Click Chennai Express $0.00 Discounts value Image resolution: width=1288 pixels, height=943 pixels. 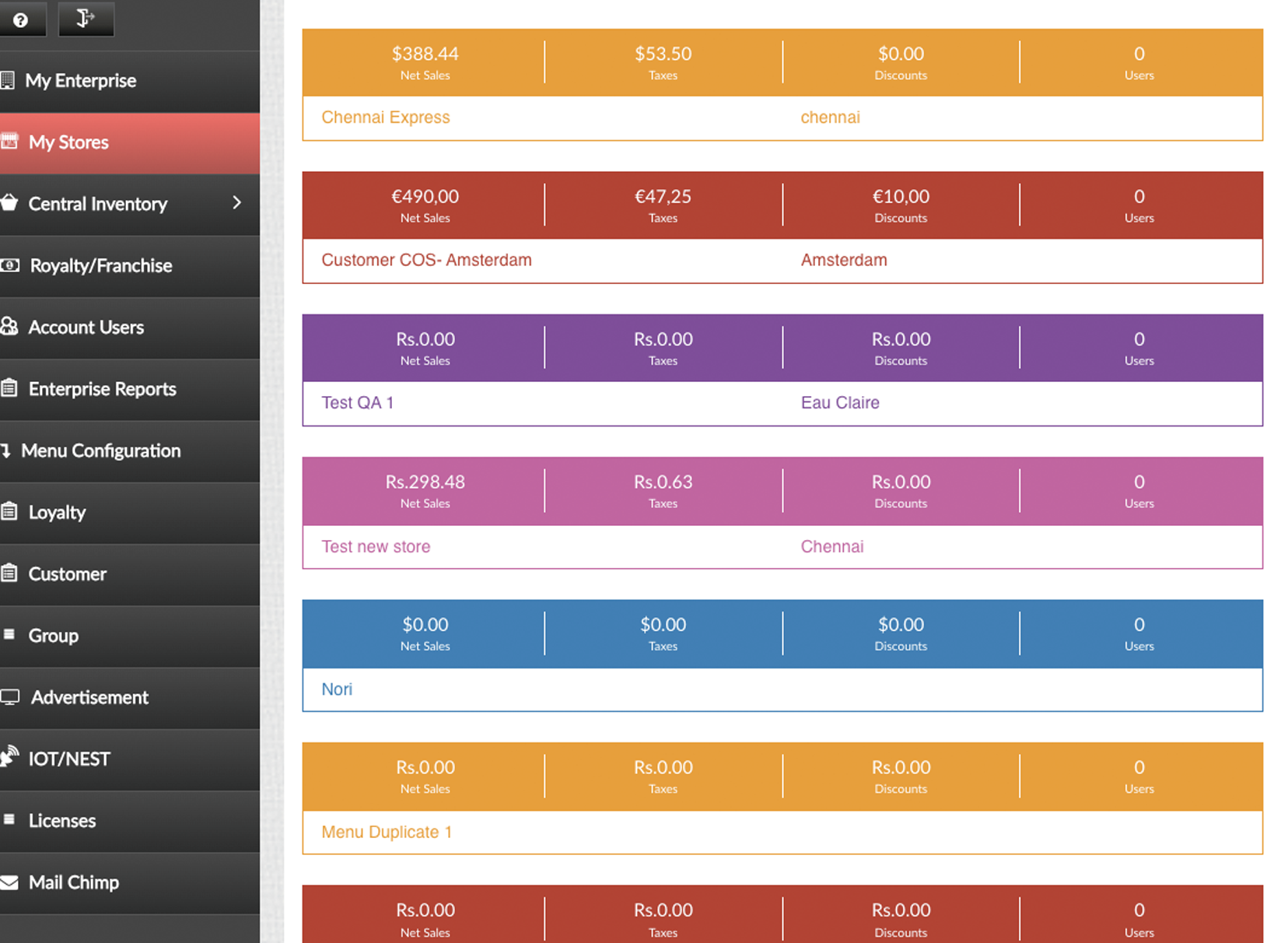(x=901, y=54)
